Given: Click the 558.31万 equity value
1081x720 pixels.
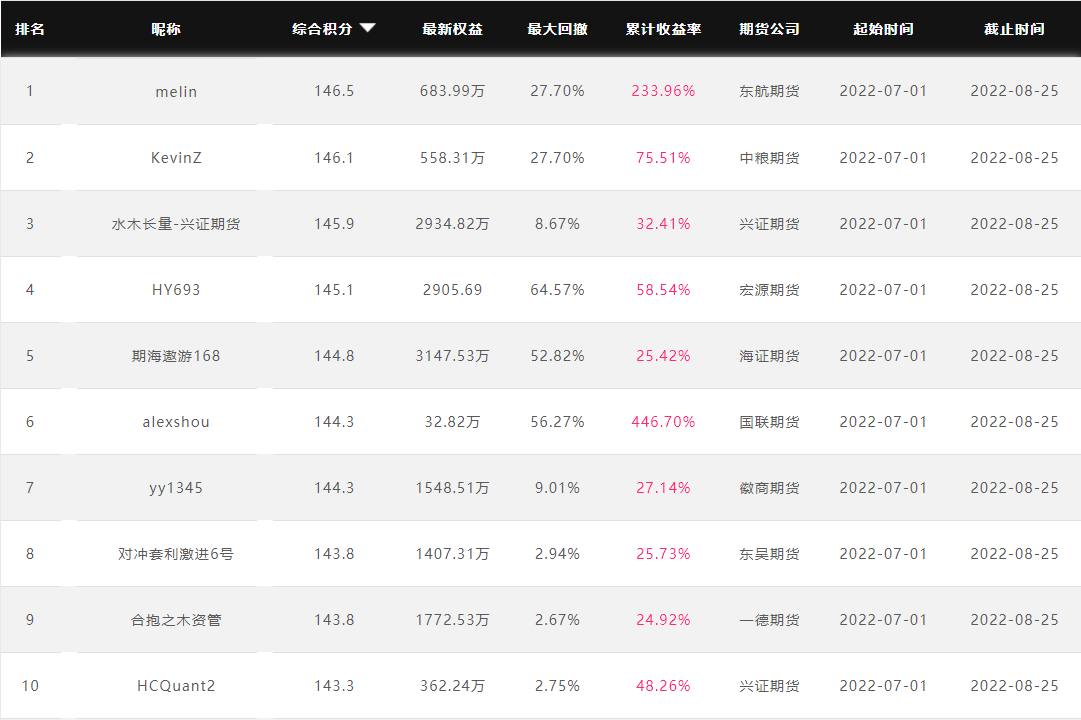Looking at the screenshot, I should coord(452,158).
